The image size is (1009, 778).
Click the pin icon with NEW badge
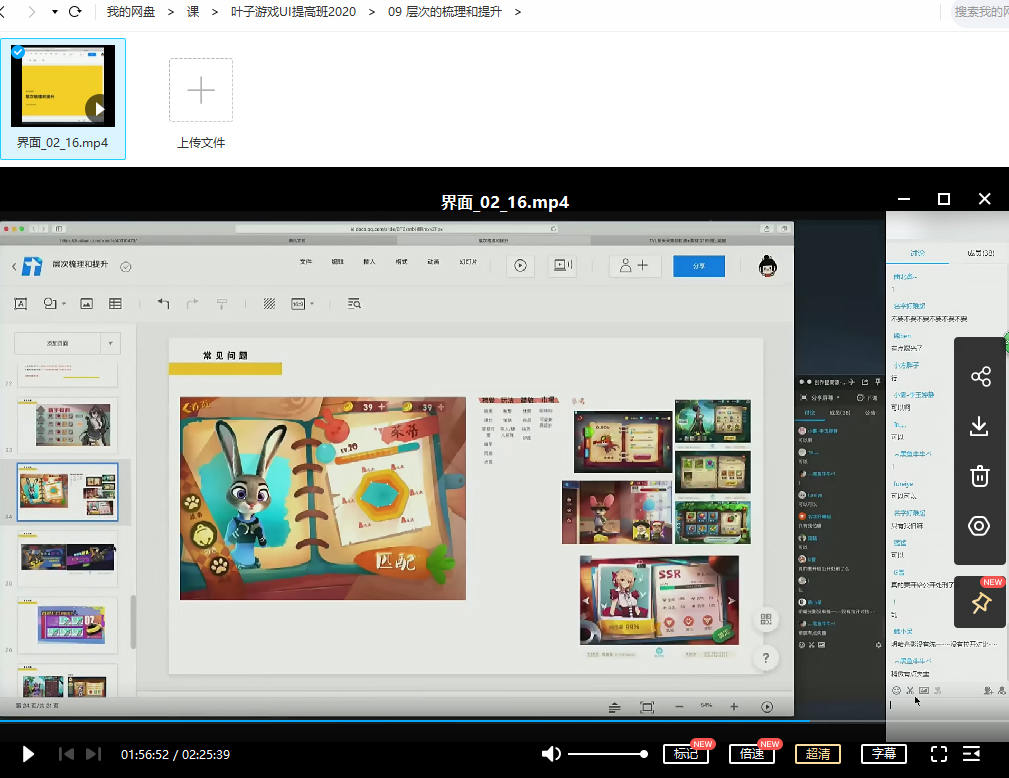click(x=980, y=603)
